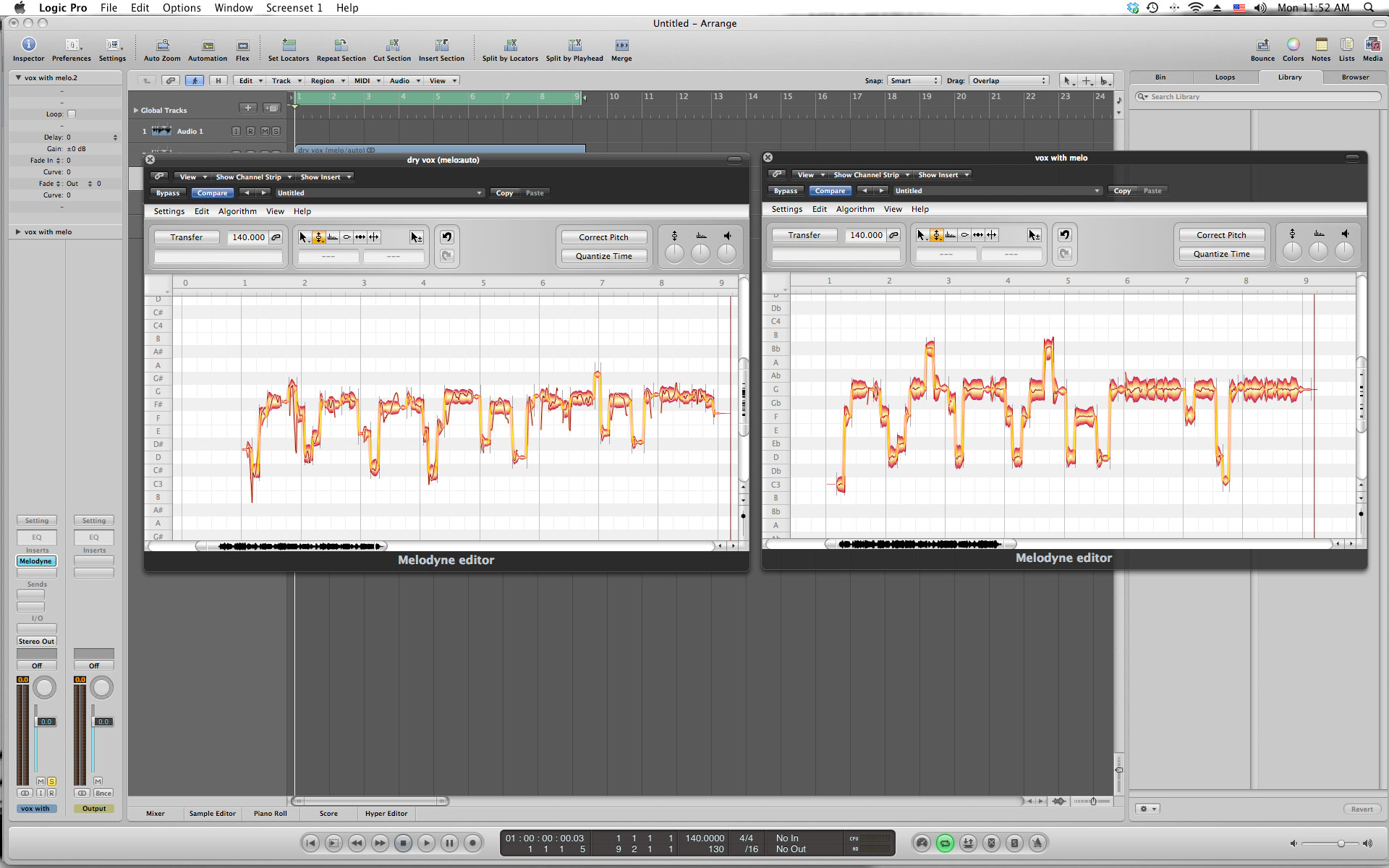The image size is (1389, 868).
Task: Click the Spotlight magnifier in menu bar
Action: pos(1369,8)
